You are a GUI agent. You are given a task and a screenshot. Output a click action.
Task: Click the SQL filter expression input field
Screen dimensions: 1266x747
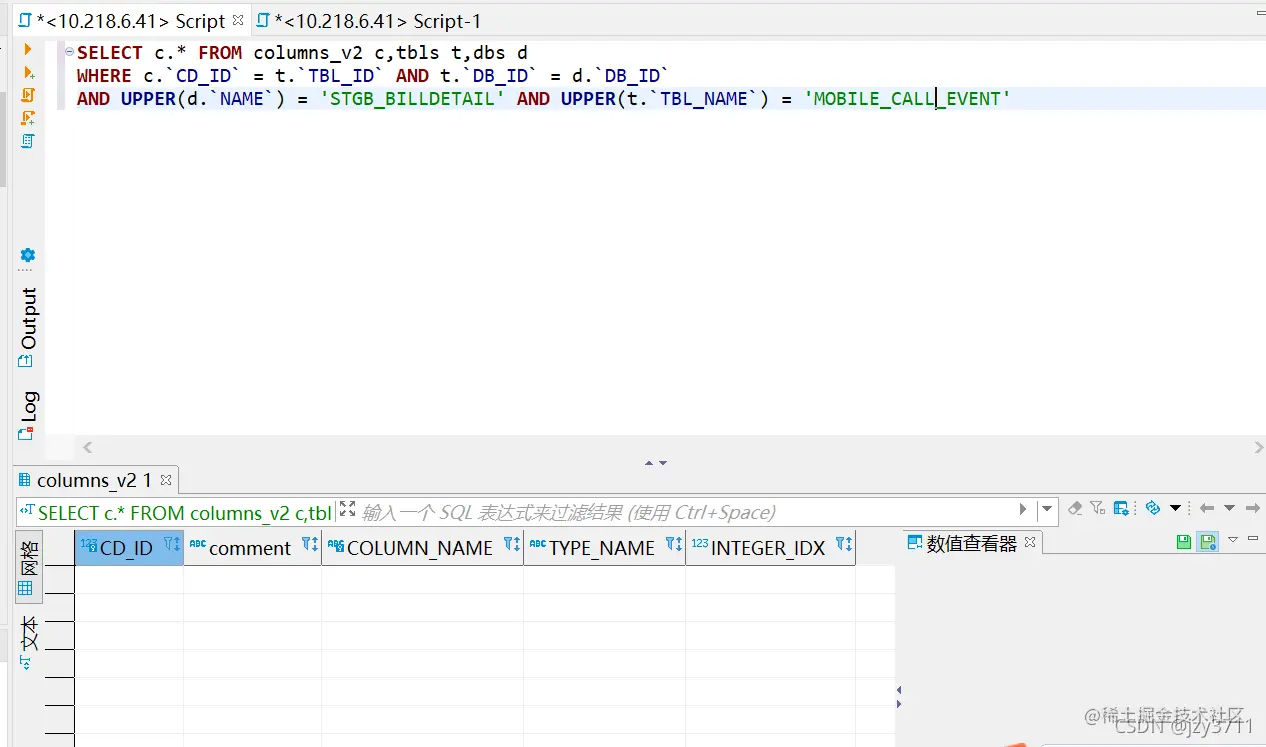tap(685, 512)
